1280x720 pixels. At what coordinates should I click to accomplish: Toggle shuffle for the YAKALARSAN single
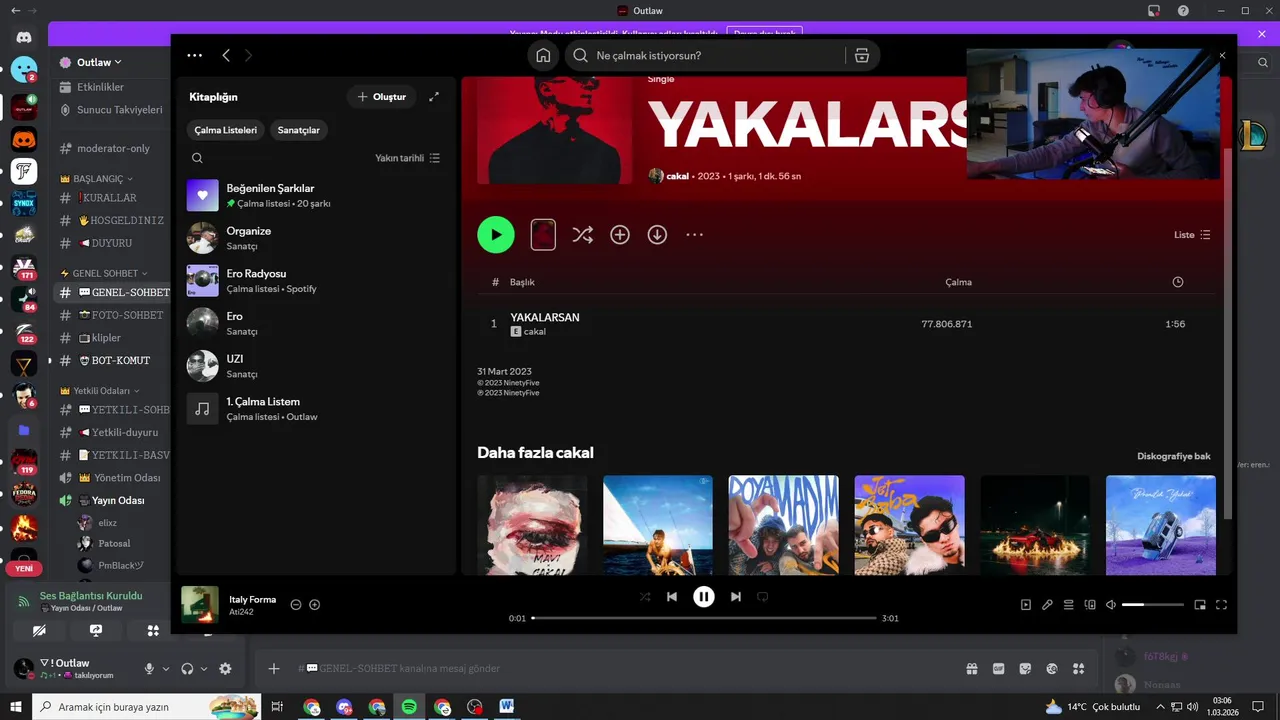click(x=582, y=235)
